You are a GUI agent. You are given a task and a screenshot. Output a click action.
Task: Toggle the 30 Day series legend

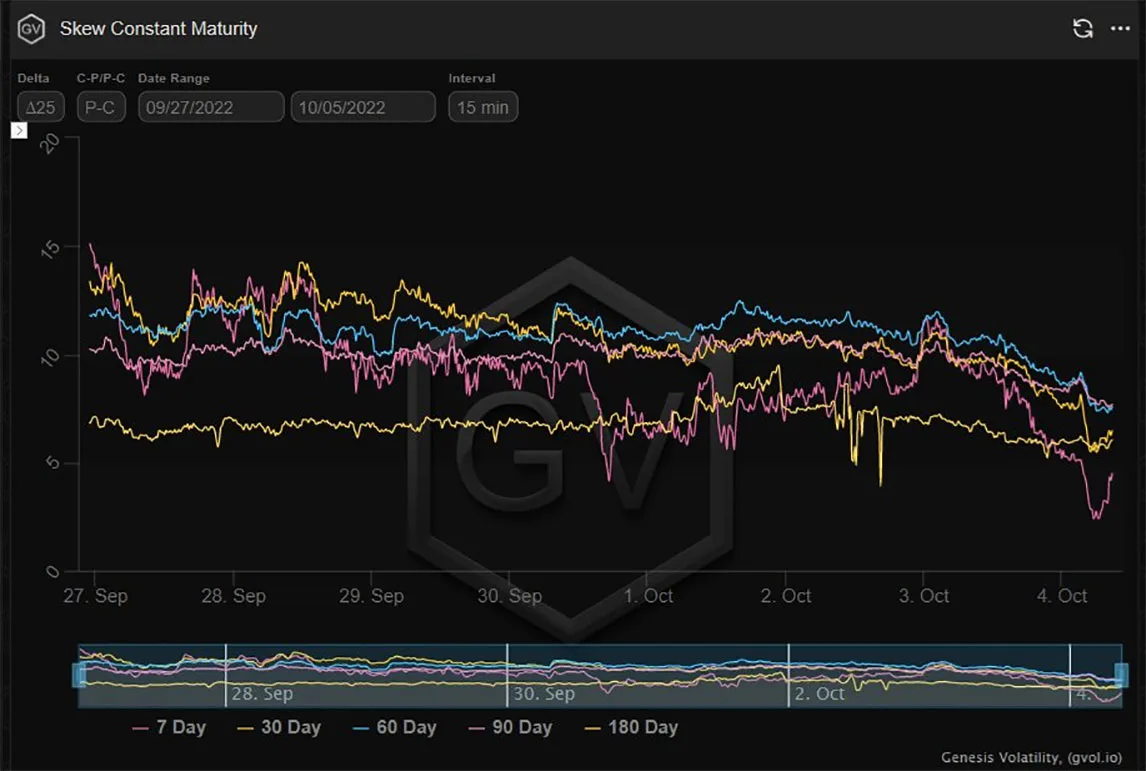point(279,727)
